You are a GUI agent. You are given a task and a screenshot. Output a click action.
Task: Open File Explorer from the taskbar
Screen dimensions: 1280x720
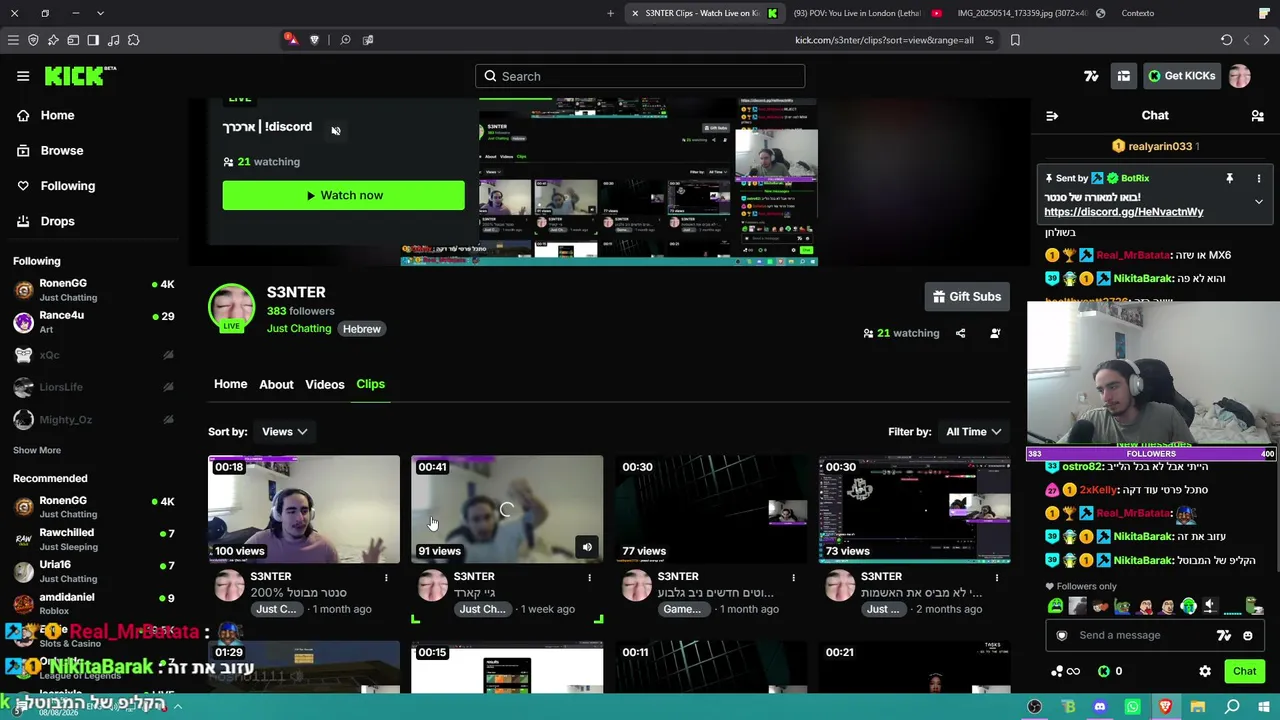[x=1198, y=707]
